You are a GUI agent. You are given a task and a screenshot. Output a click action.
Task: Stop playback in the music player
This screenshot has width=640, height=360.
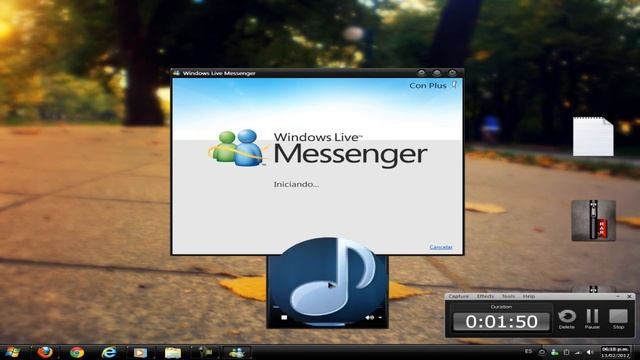click(284, 317)
